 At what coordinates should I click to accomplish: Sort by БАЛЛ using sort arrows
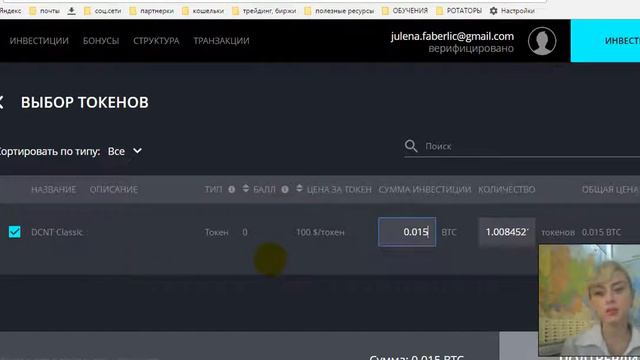point(245,188)
